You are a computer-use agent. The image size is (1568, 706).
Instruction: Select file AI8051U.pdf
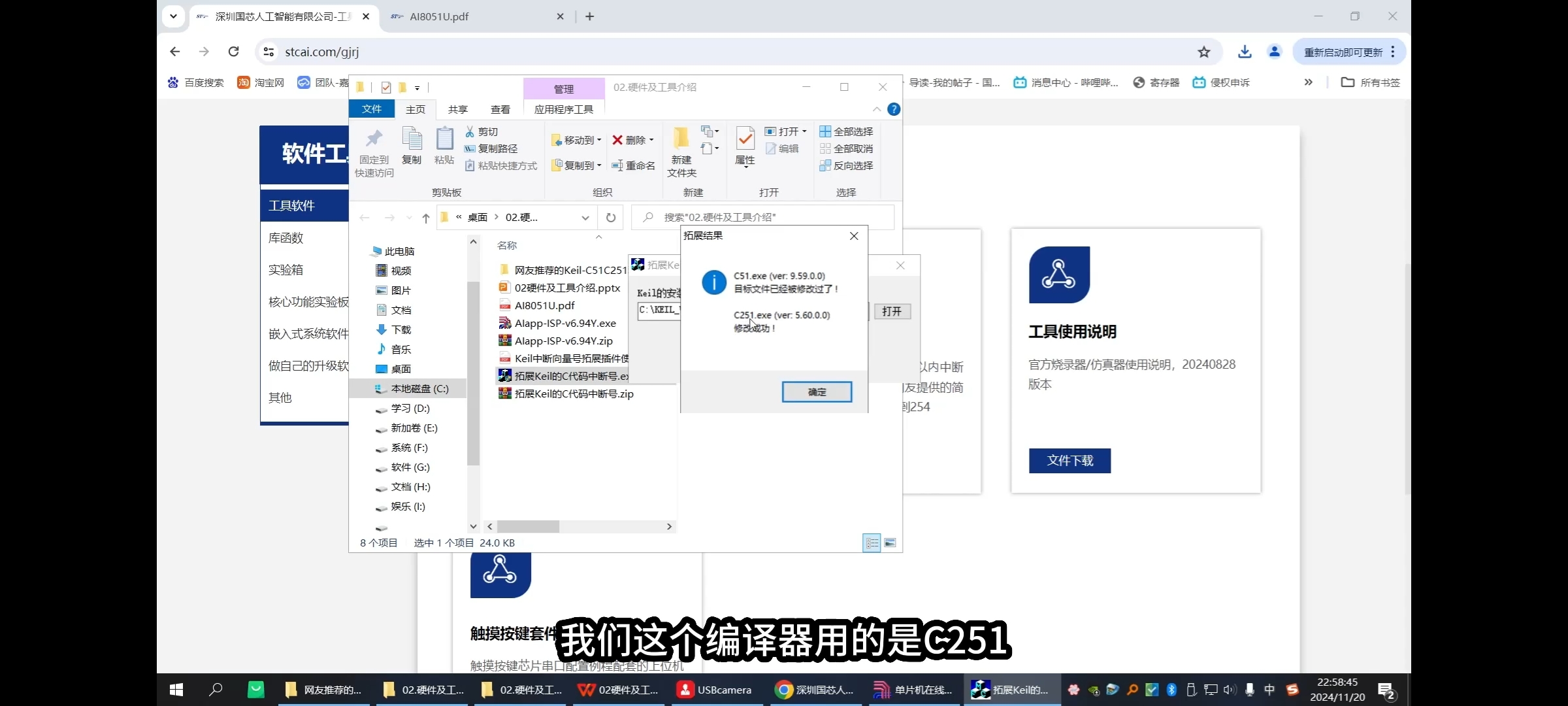point(537,305)
